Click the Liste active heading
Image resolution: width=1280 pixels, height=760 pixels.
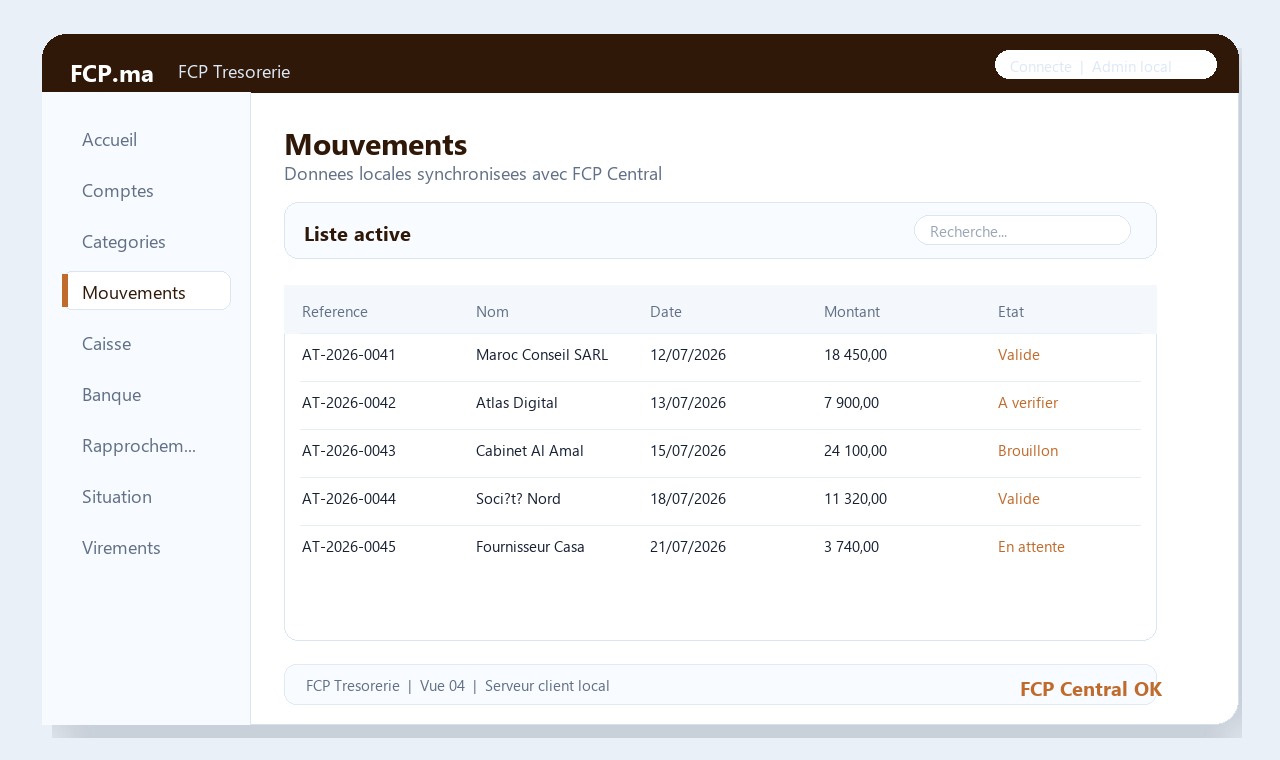point(357,234)
